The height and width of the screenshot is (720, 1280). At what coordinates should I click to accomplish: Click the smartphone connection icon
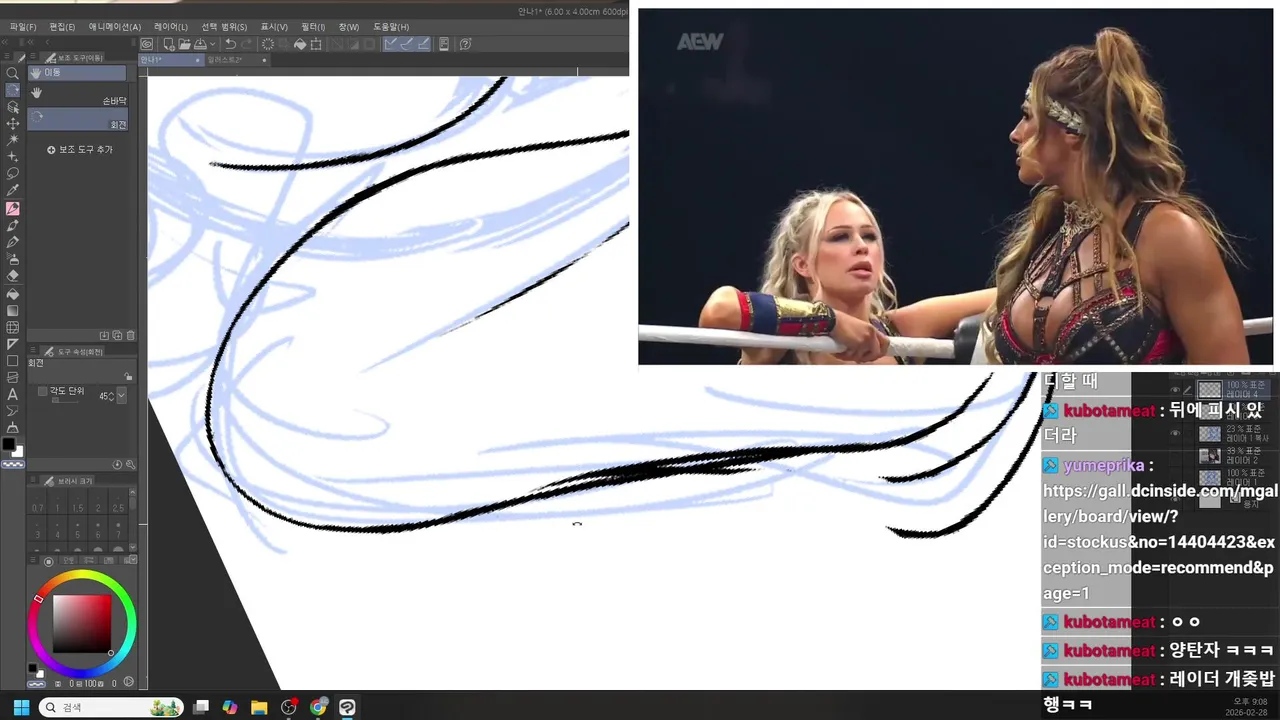[444, 44]
